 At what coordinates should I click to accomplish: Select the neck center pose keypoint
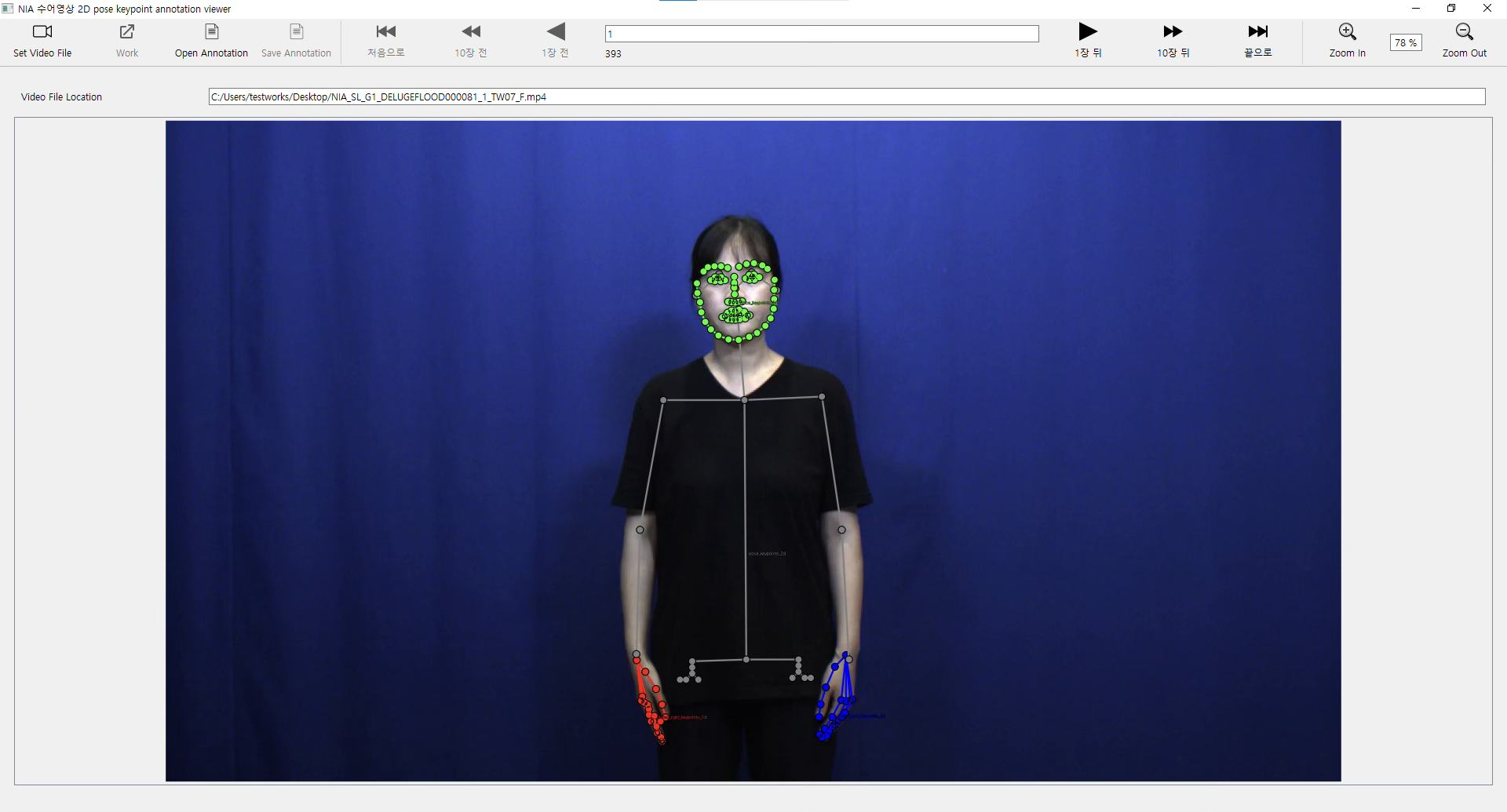[744, 400]
